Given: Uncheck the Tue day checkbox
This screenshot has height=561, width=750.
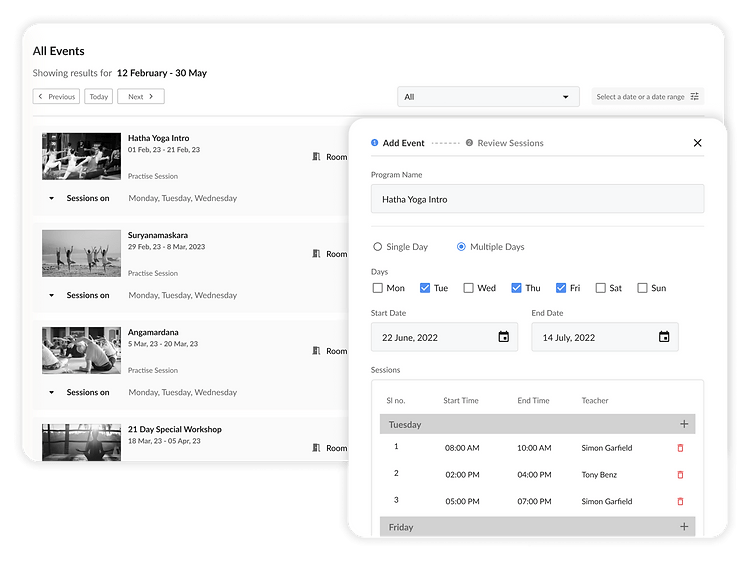Looking at the screenshot, I should click(x=425, y=288).
